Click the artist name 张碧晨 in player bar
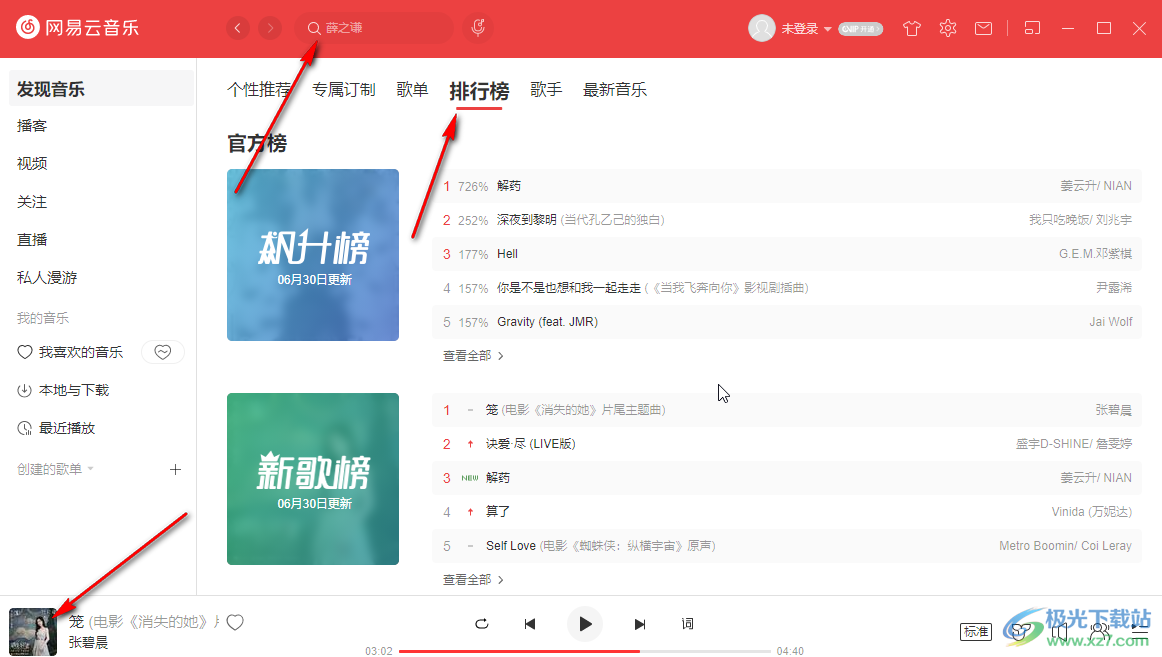The image size is (1162, 657). [x=88, y=642]
